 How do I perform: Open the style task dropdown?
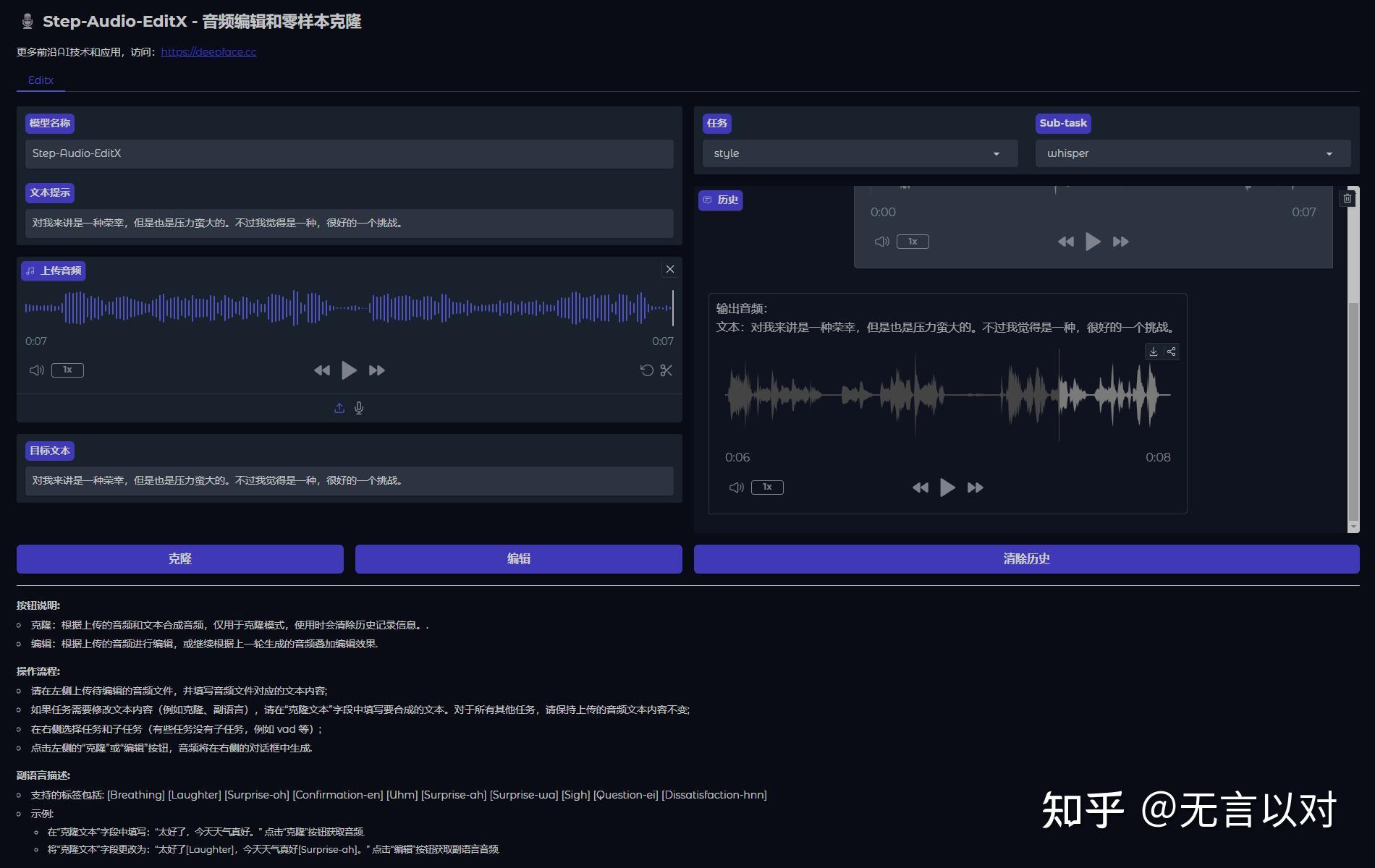858,153
